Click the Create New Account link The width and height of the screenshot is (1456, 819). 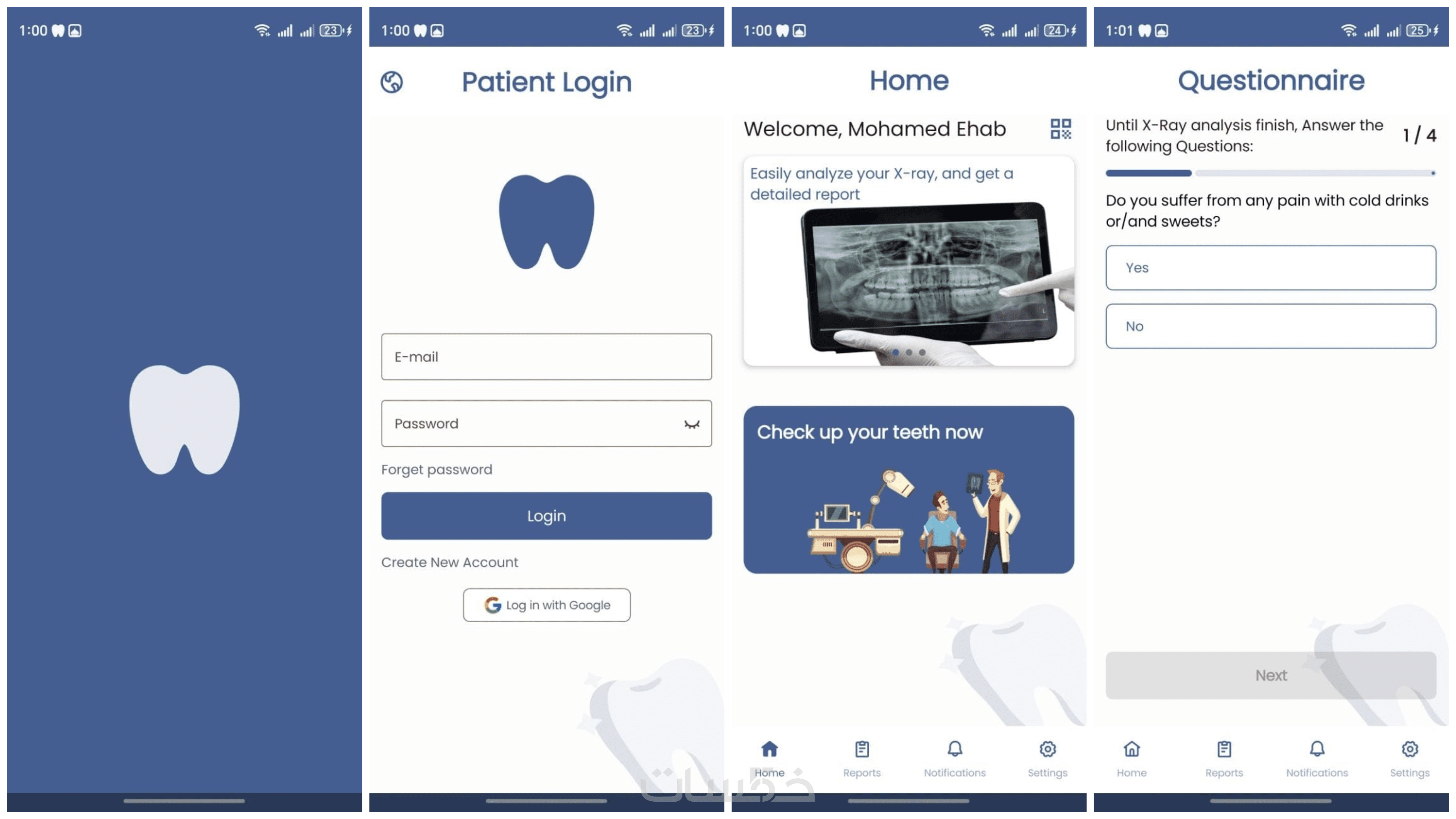450,562
